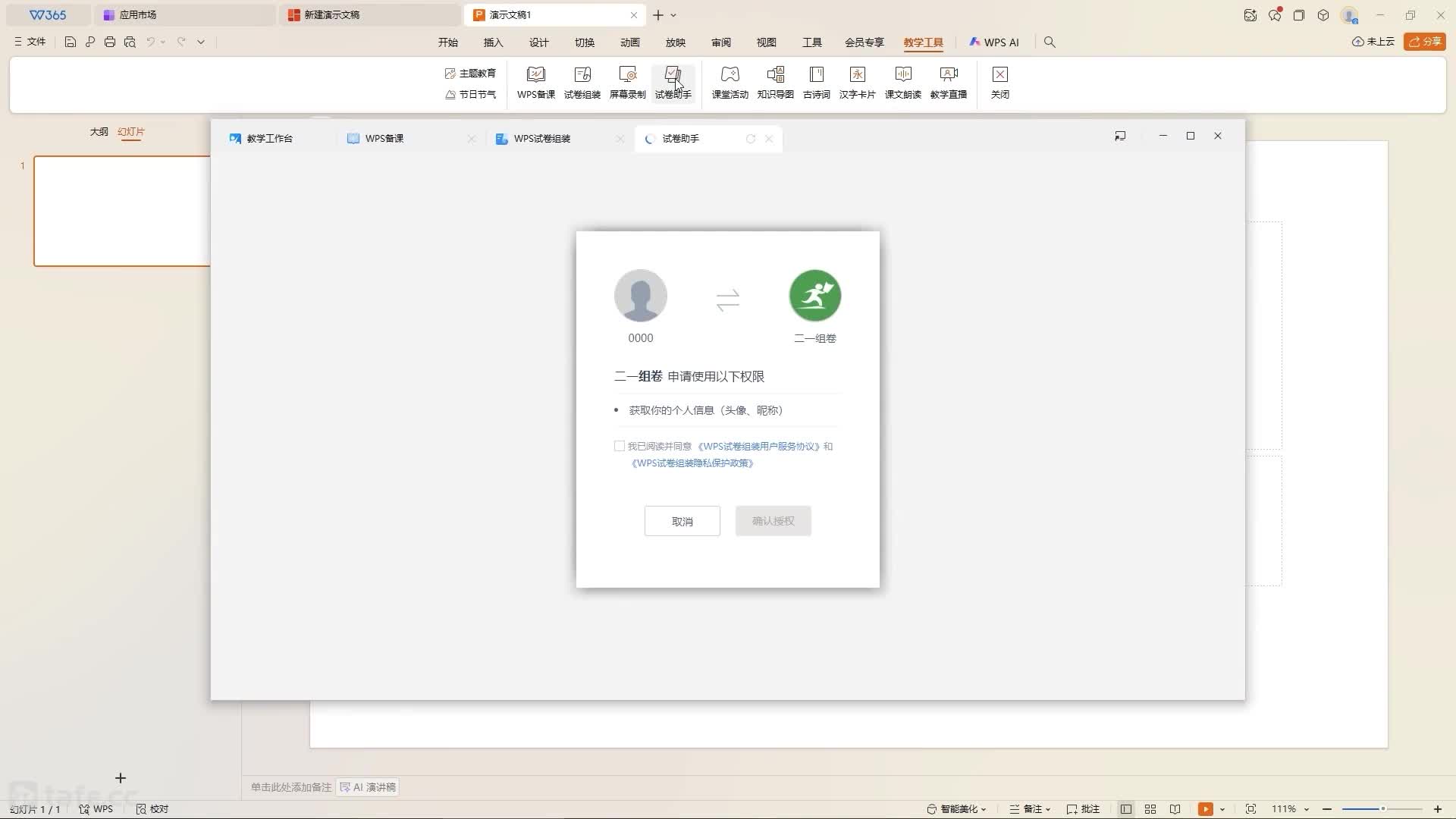This screenshot has width=1456, height=819.
Task: Click the undo arrow icon
Action: click(151, 42)
